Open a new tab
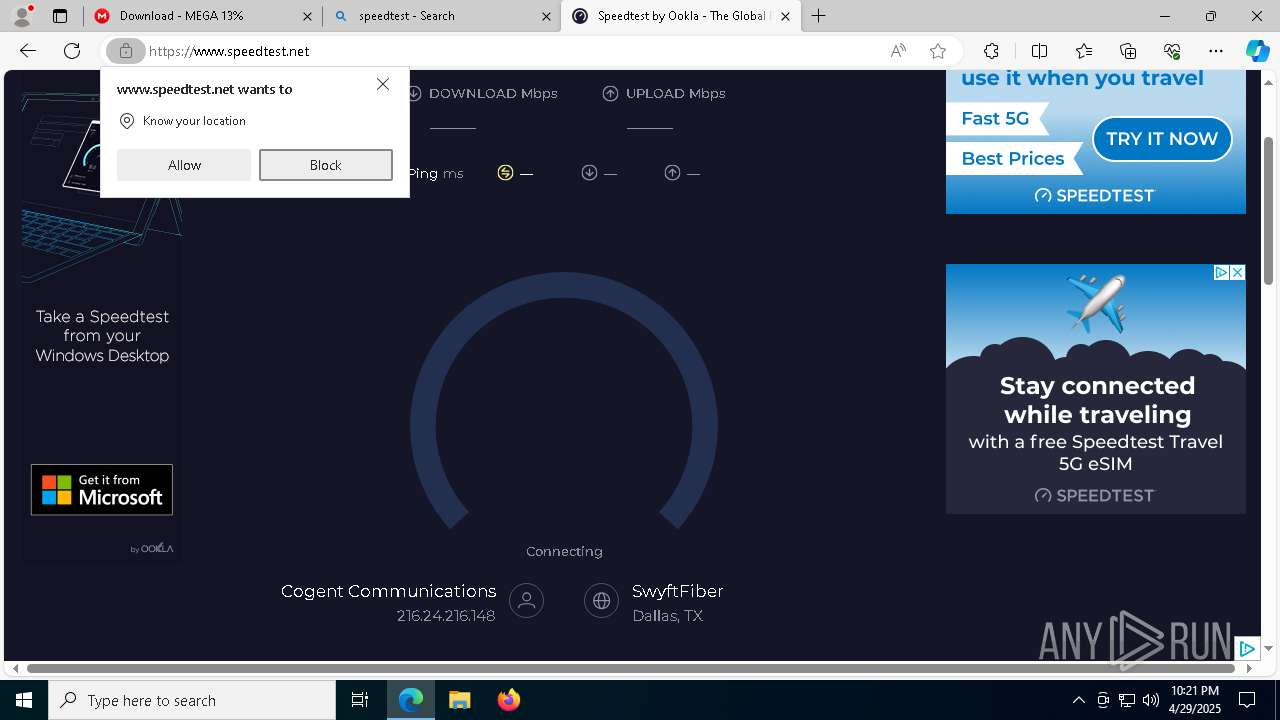This screenshot has width=1280, height=720. tap(819, 16)
